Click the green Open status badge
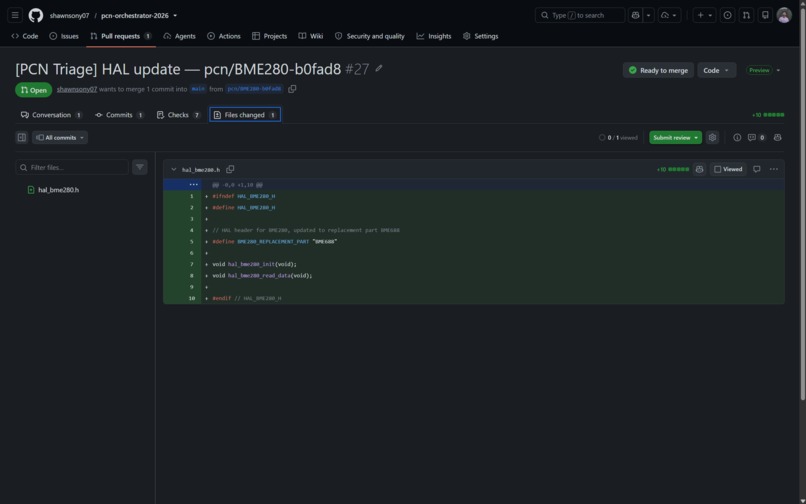The height and width of the screenshot is (504, 806). [x=33, y=90]
